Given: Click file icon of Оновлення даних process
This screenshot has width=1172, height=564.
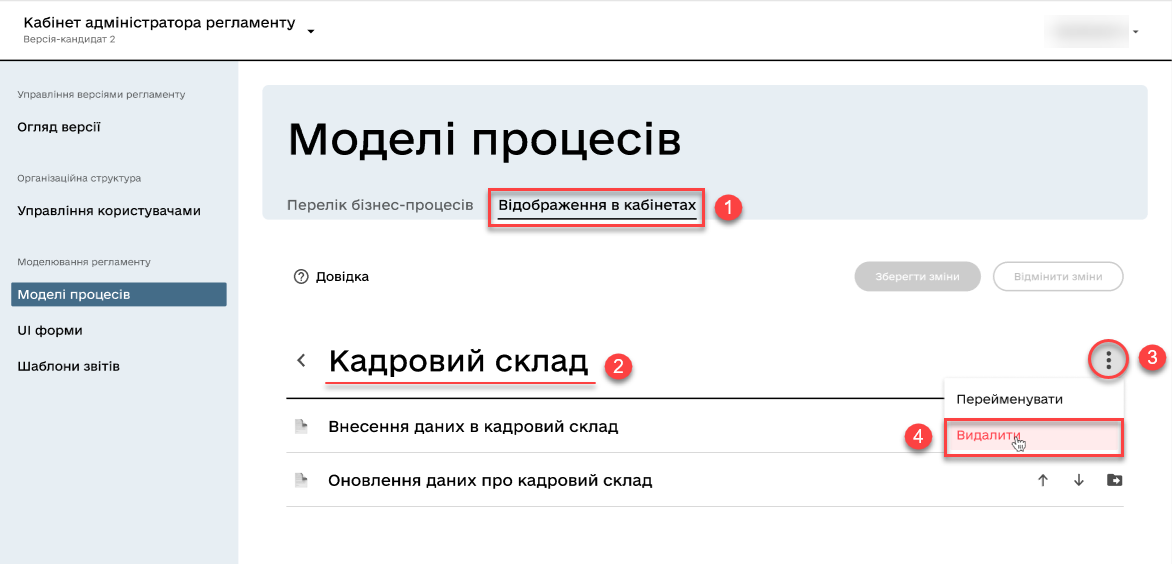Looking at the screenshot, I should click(x=300, y=481).
